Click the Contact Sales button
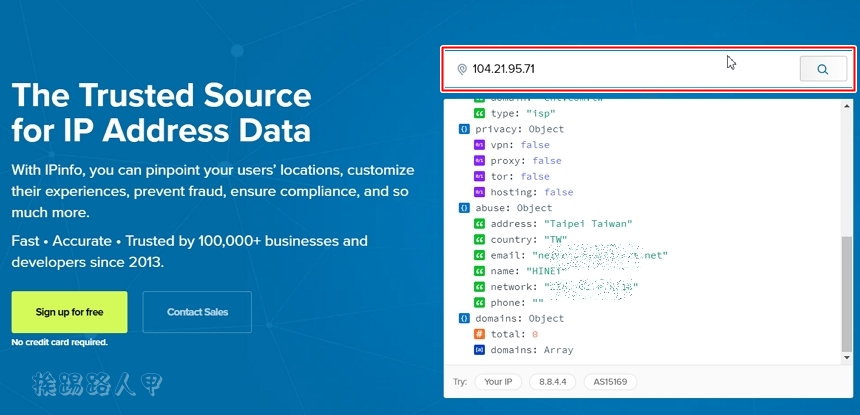 tap(197, 312)
